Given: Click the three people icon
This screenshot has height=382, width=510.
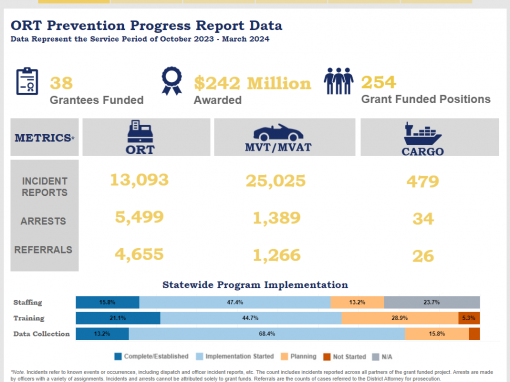Looking at the screenshot, I should pyautogui.click(x=339, y=81).
